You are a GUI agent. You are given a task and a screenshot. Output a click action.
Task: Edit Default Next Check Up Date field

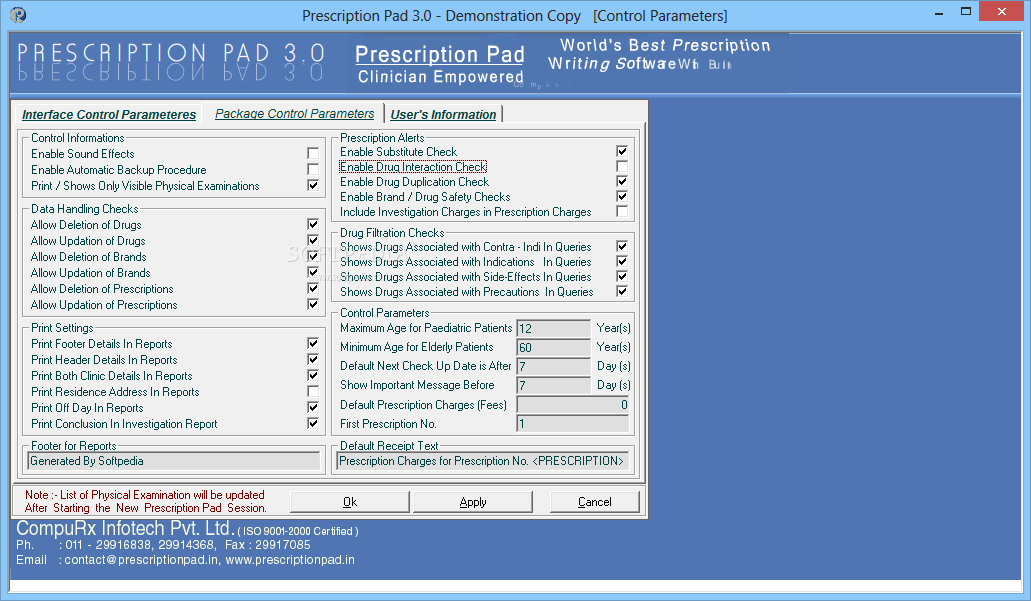pos(554,366)
